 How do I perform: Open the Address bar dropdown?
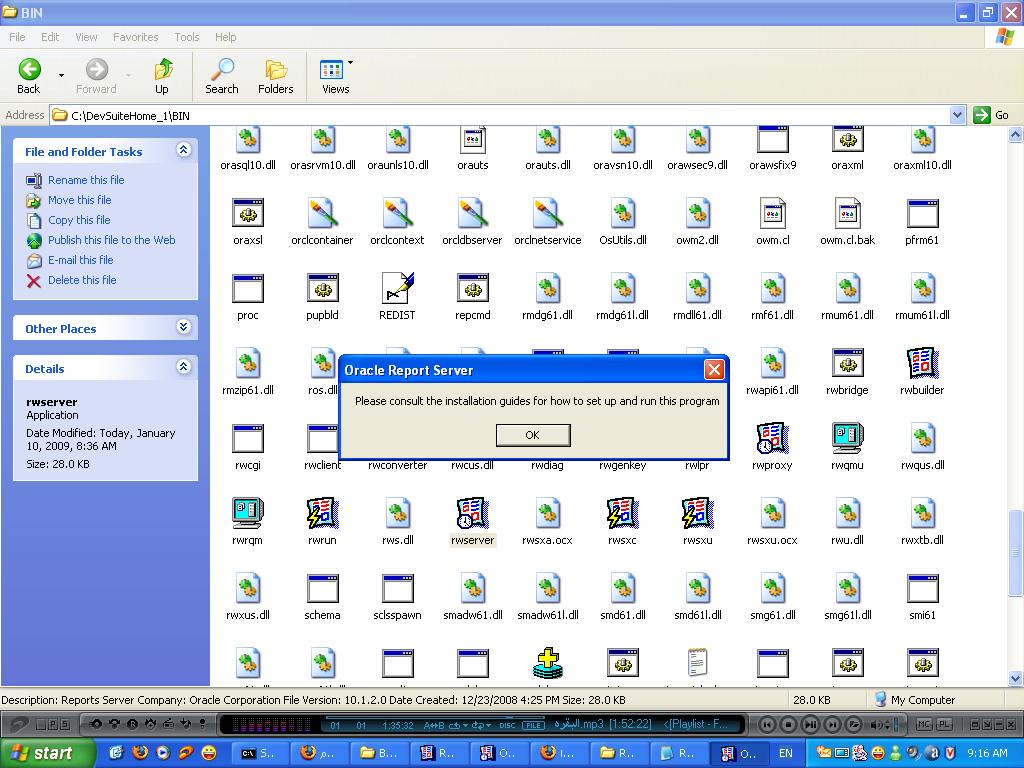[957, 115]
